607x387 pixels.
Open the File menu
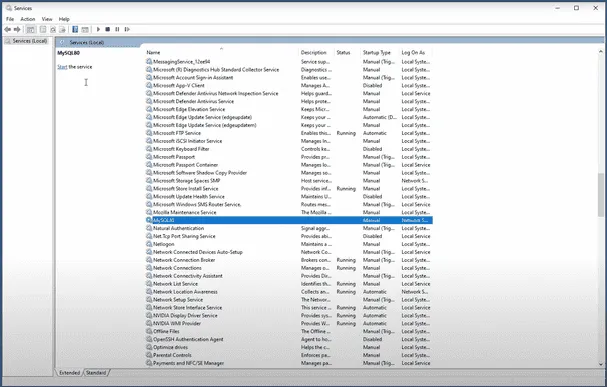pyautogui.click(x=10, y=19)
